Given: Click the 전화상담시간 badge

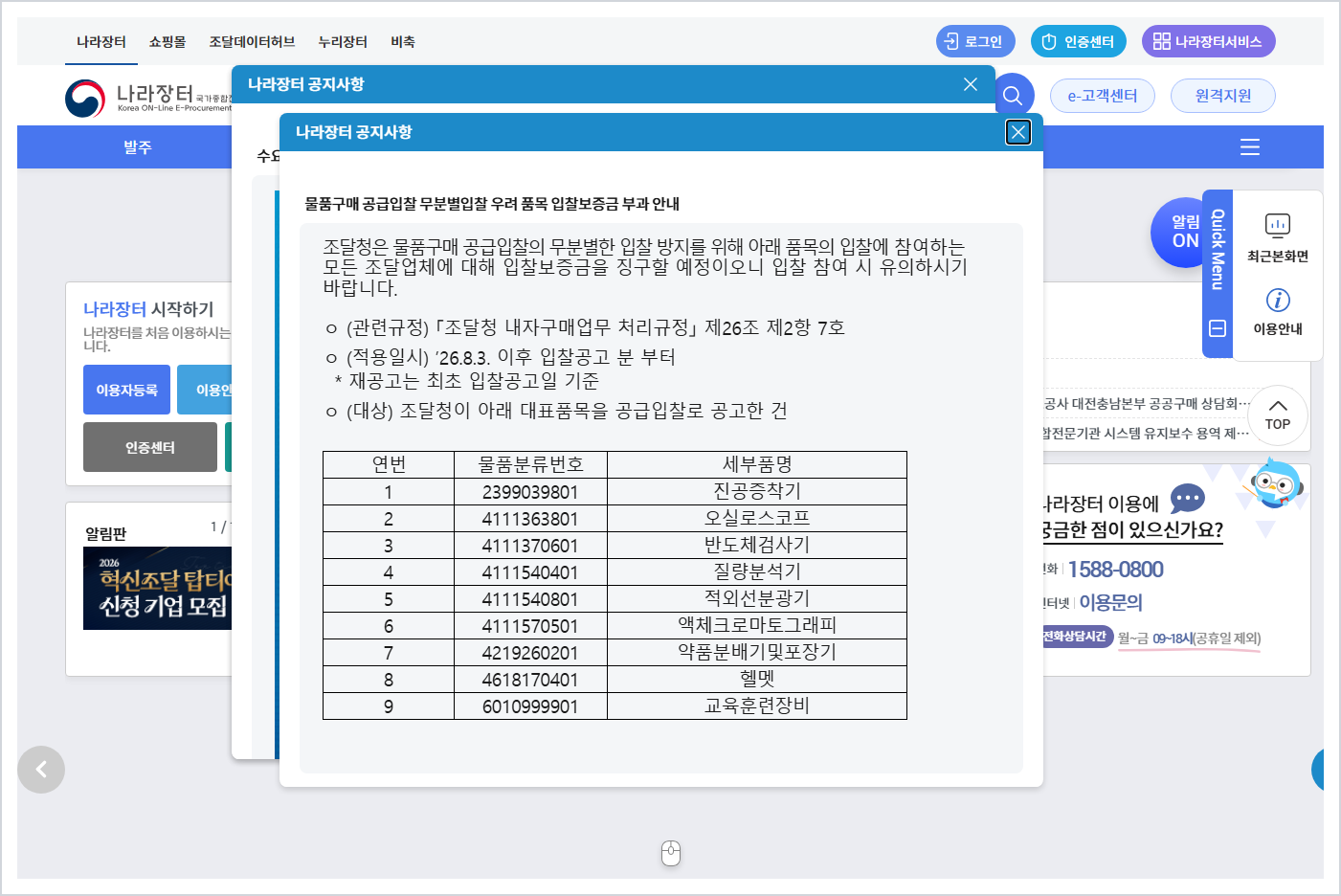Looking at the screenshot, I should pyautogui.click(x=1077, y=637).
